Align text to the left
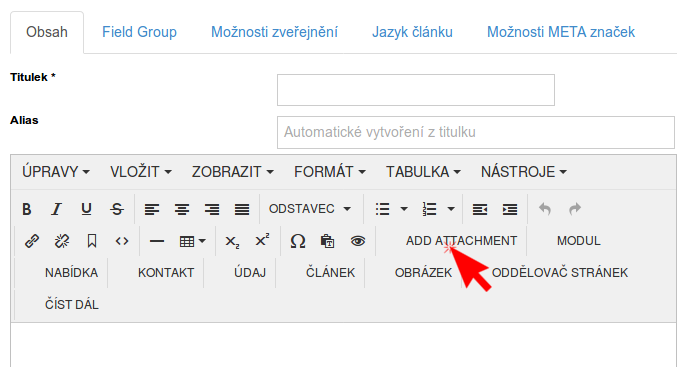The height and width of the screenshot is (367, 686). (152, 209)
